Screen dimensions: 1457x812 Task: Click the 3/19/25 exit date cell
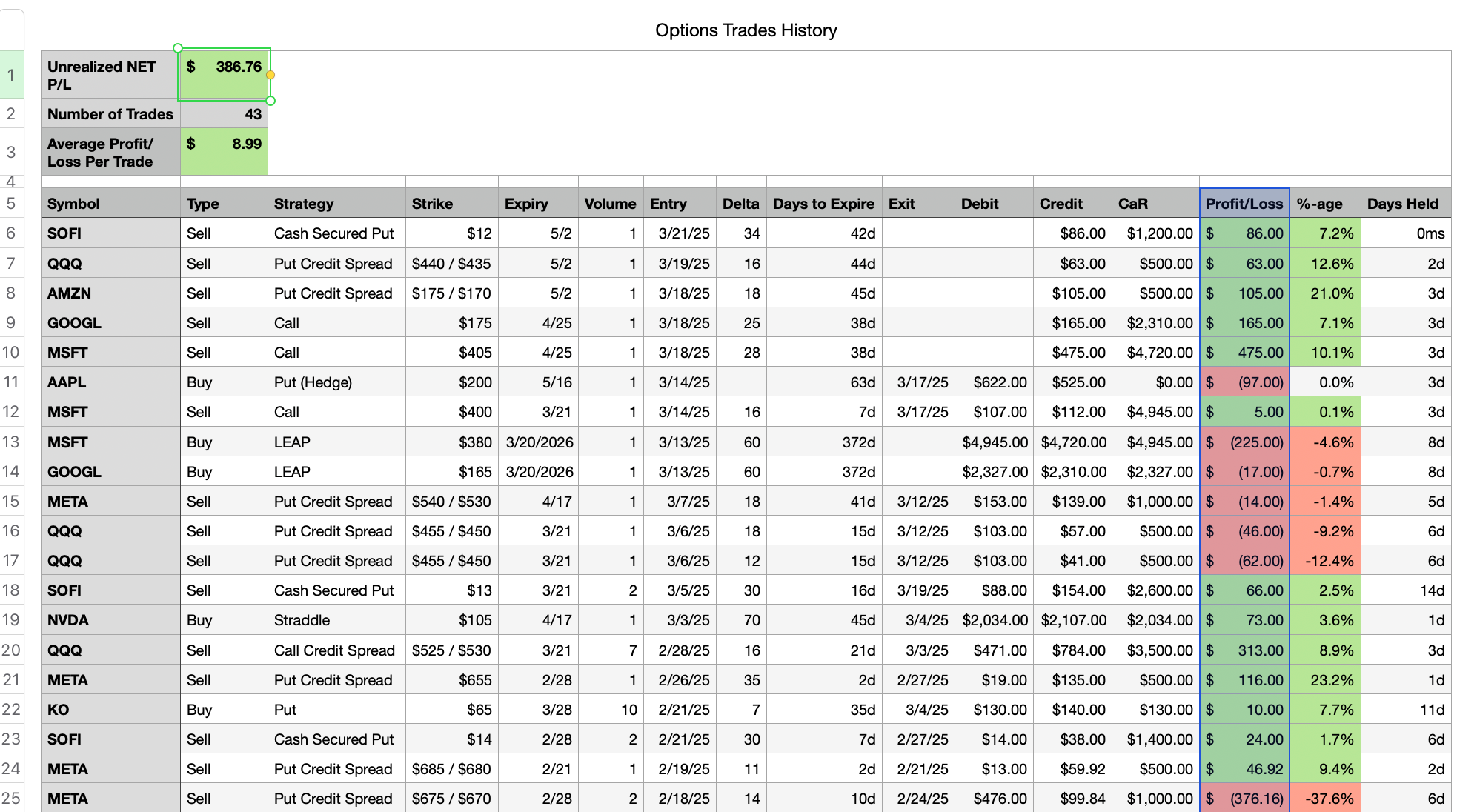918,590
